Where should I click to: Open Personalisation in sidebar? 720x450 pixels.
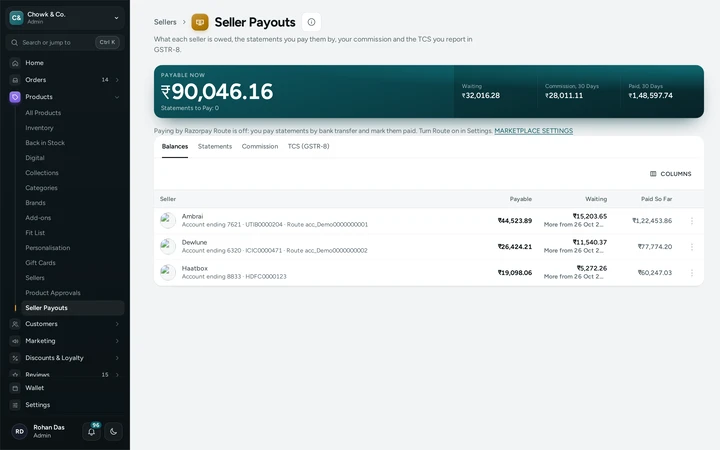point(48,248)
